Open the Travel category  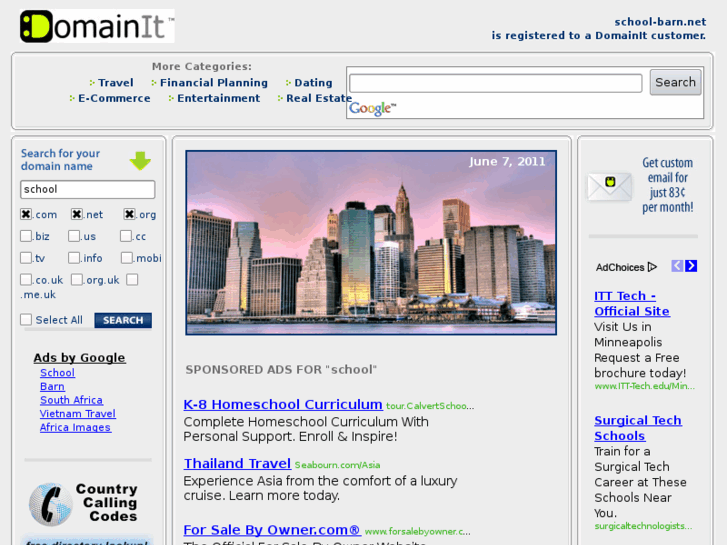coord(115,83)
